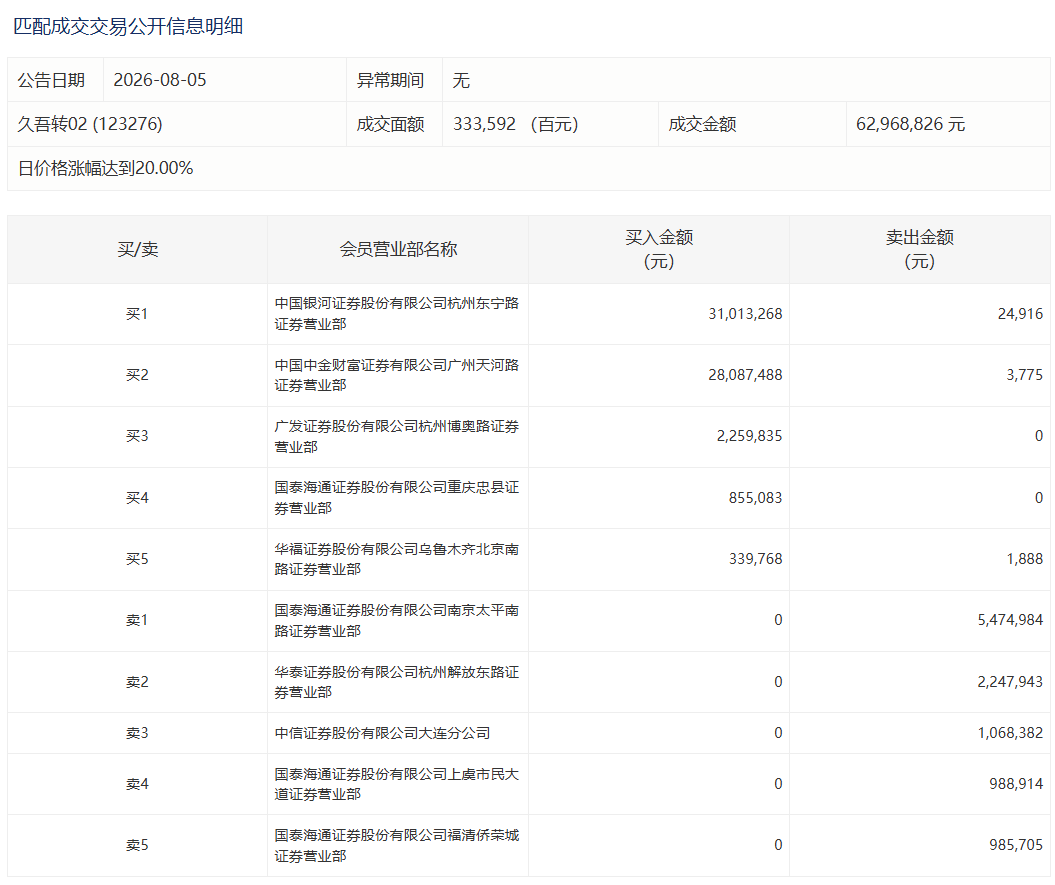1055x885 pixels.
Task: Select buy amount 31,013,268
Action: coord(745,314)
